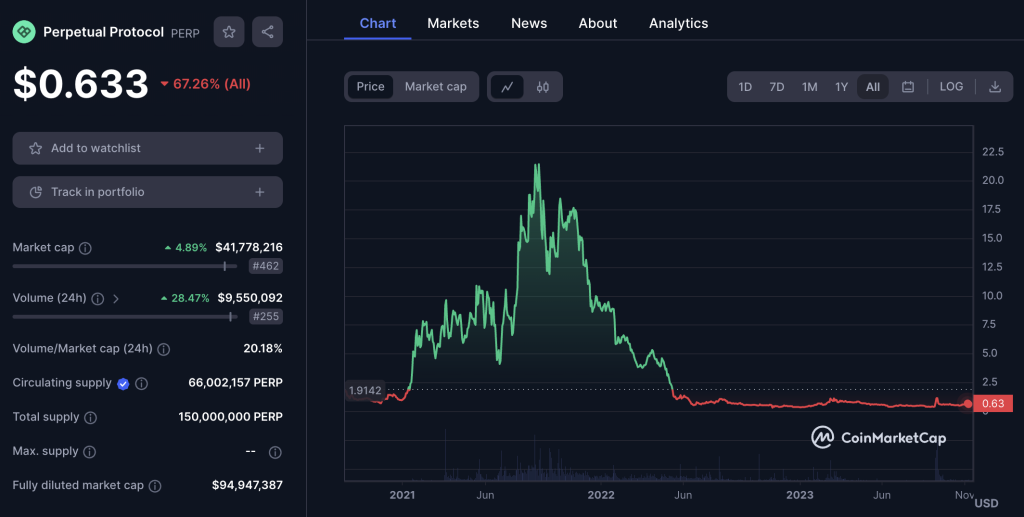Select the 1M time range
This screenshot has height=517, width=1024.
(810, 87)
